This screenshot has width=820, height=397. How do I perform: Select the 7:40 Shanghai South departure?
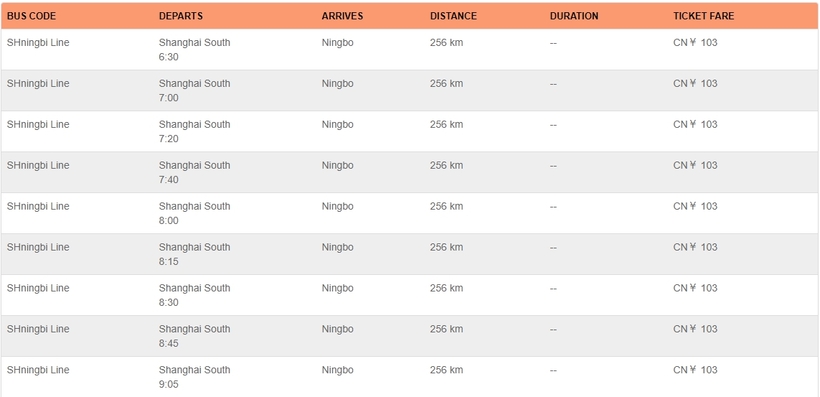pyautogui.click(x=195, y=172)
